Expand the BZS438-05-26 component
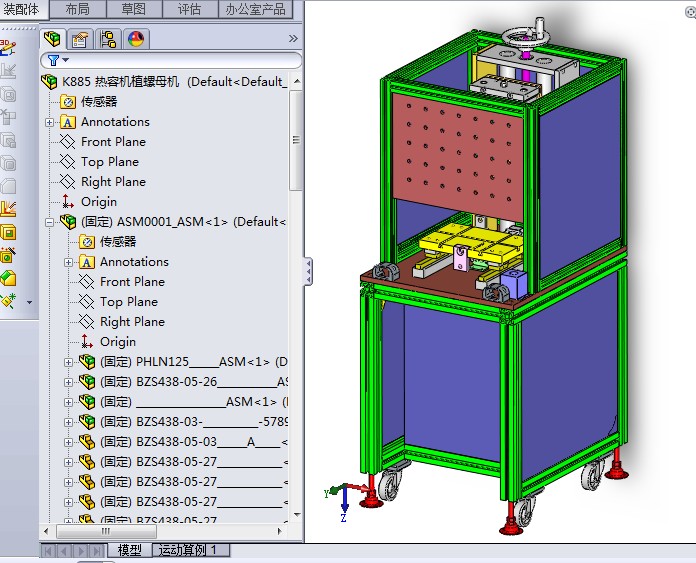 point(68,382)
